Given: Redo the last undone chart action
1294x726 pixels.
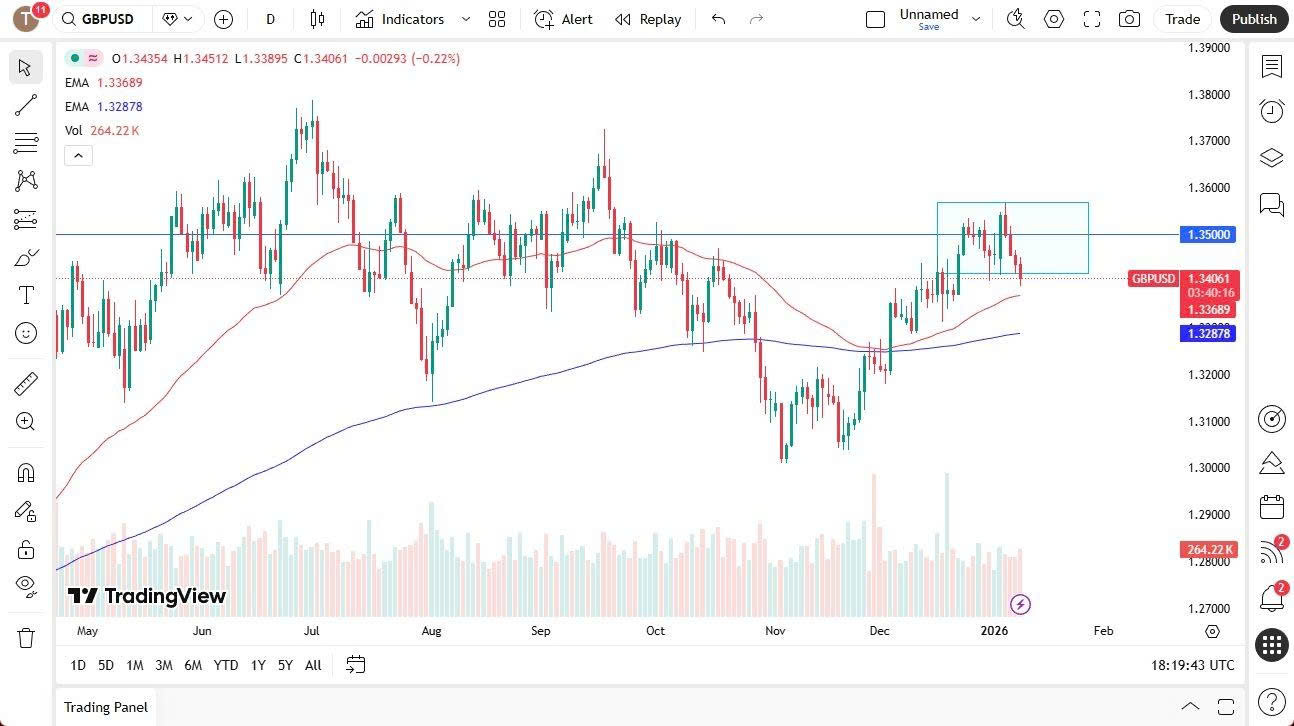Looking at the screenshot, I should (756, 19).
